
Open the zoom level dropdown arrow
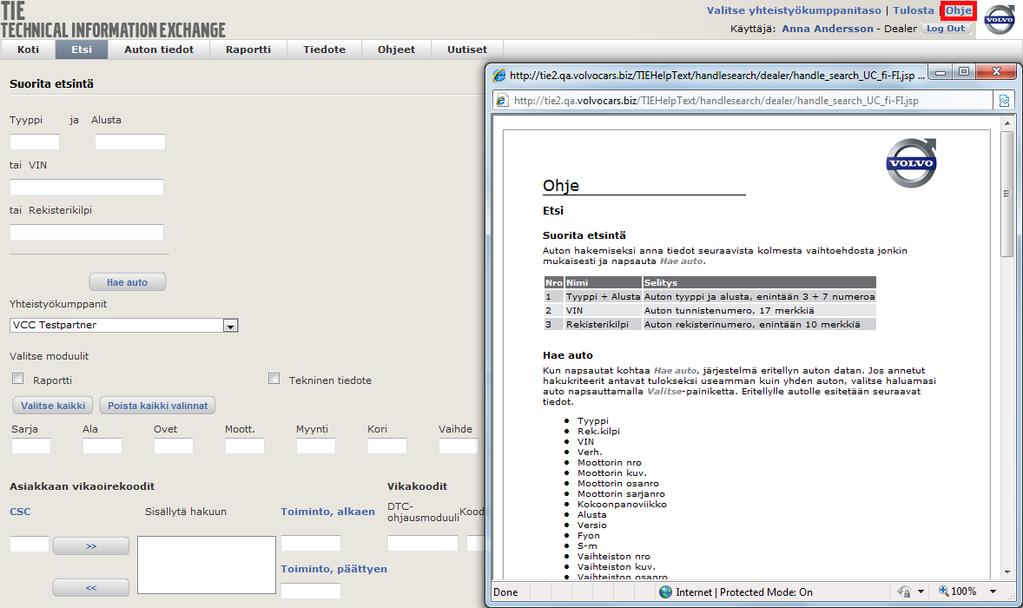click(993, 592)
